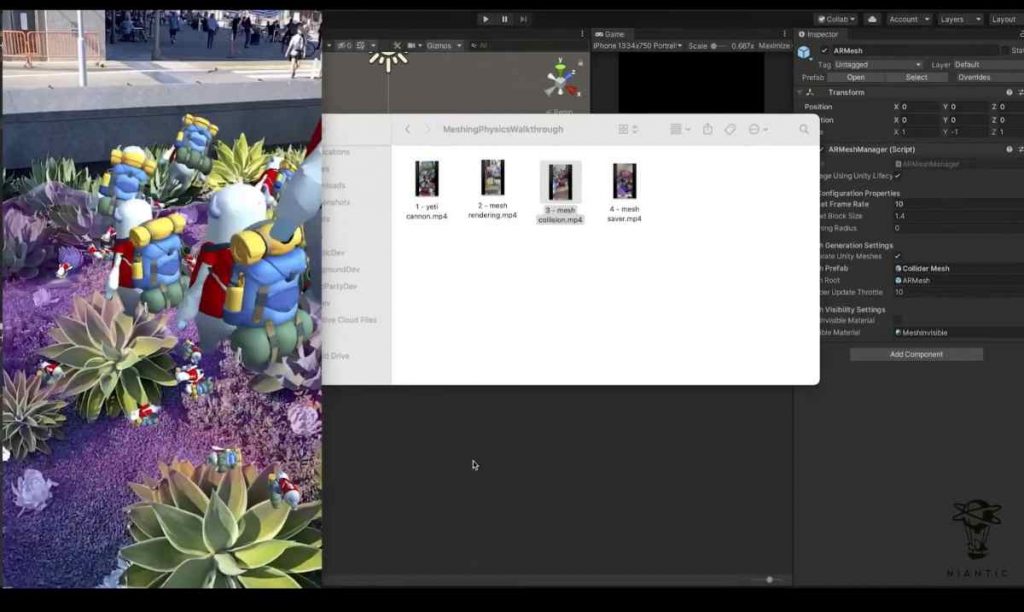
Task: Click the Unity Pause button
Action: 504,19
